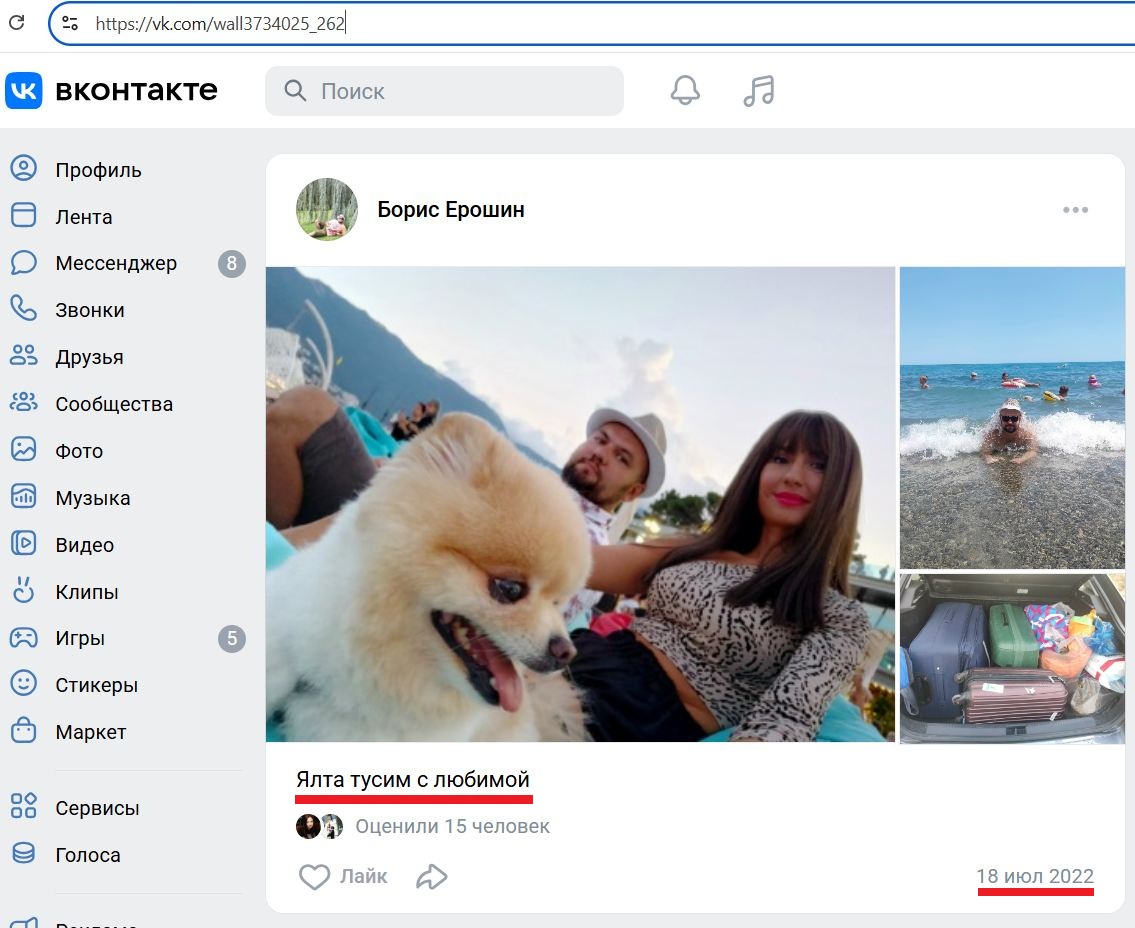The width and height of the screenshot is (1135, 928).
Task: Open Борис Ерошин's profile name
Action: [x=451, y=210]
